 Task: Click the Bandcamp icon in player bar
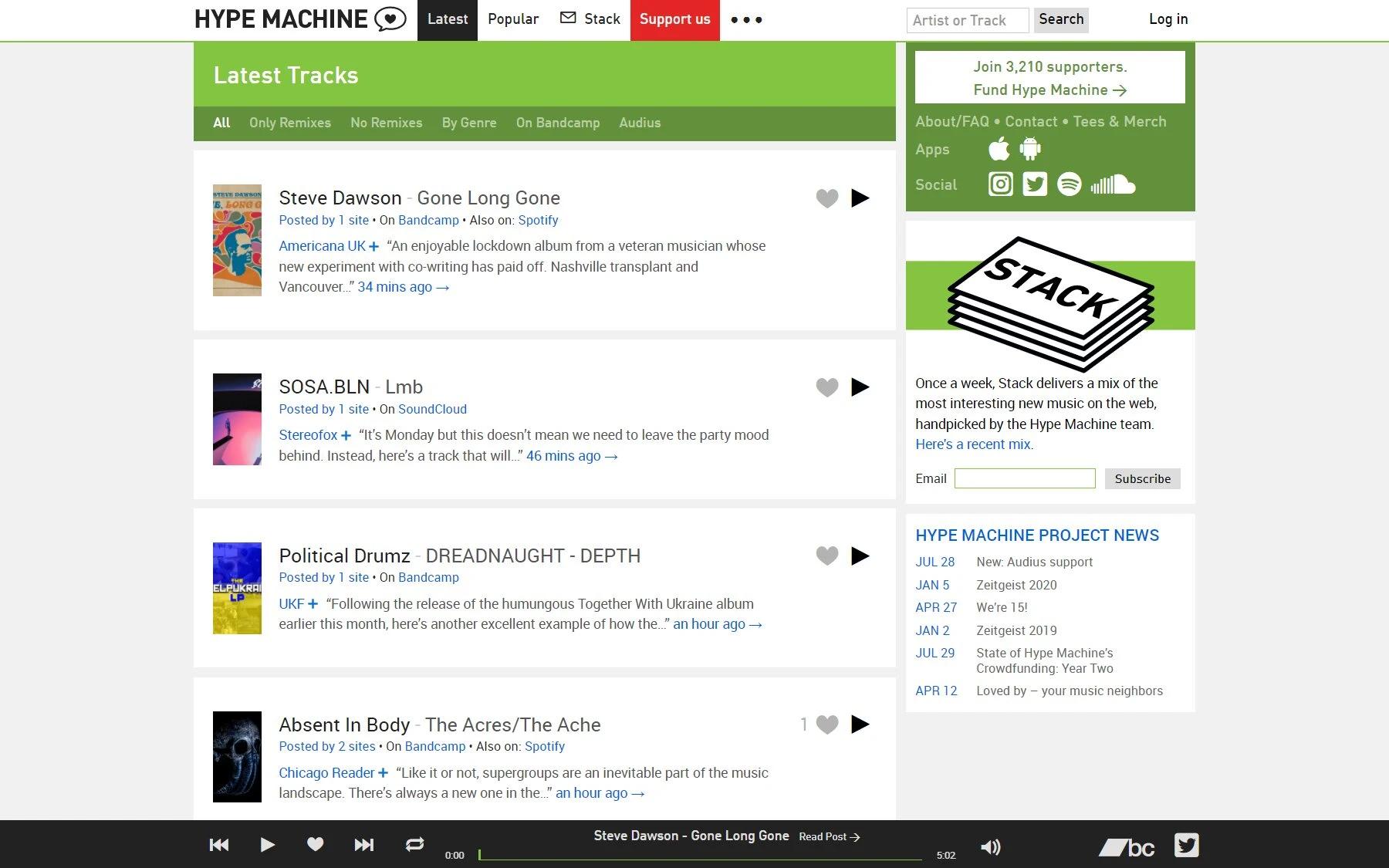[1127, 847]
